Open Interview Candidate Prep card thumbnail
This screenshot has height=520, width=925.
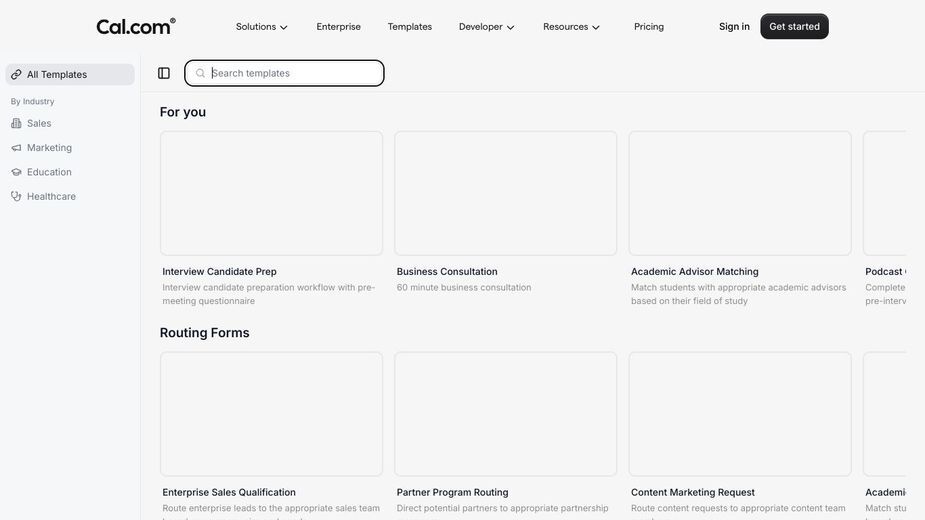pos(271,193)
